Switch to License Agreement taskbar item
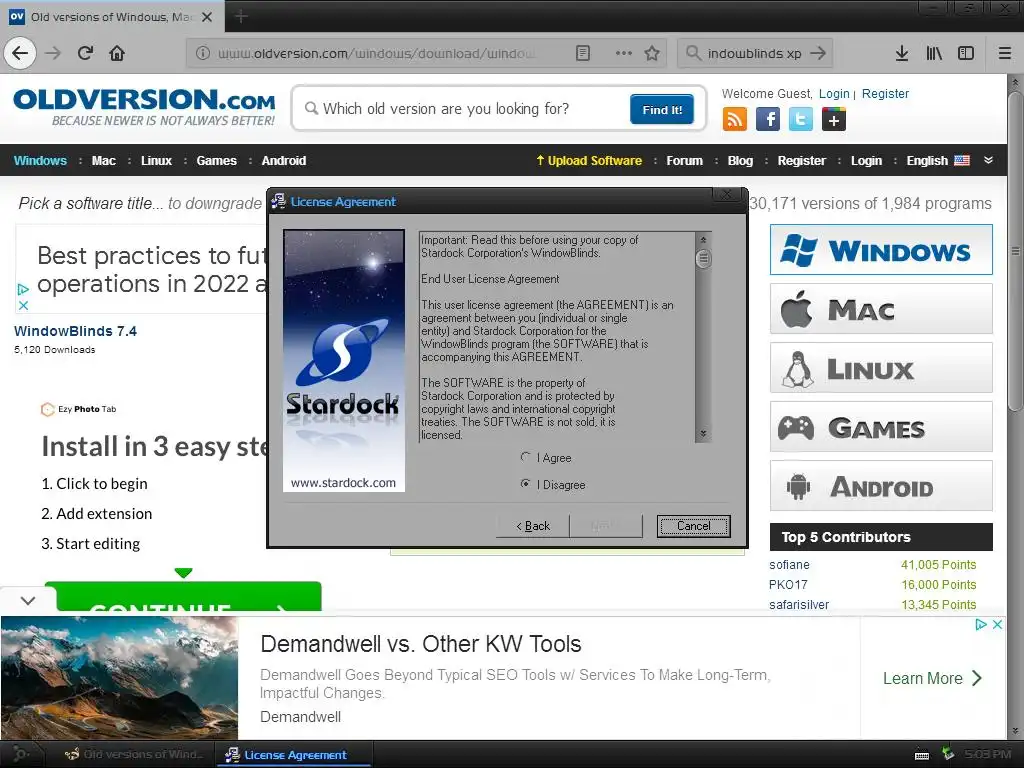The image size is (1024, 768). point(295,755)
